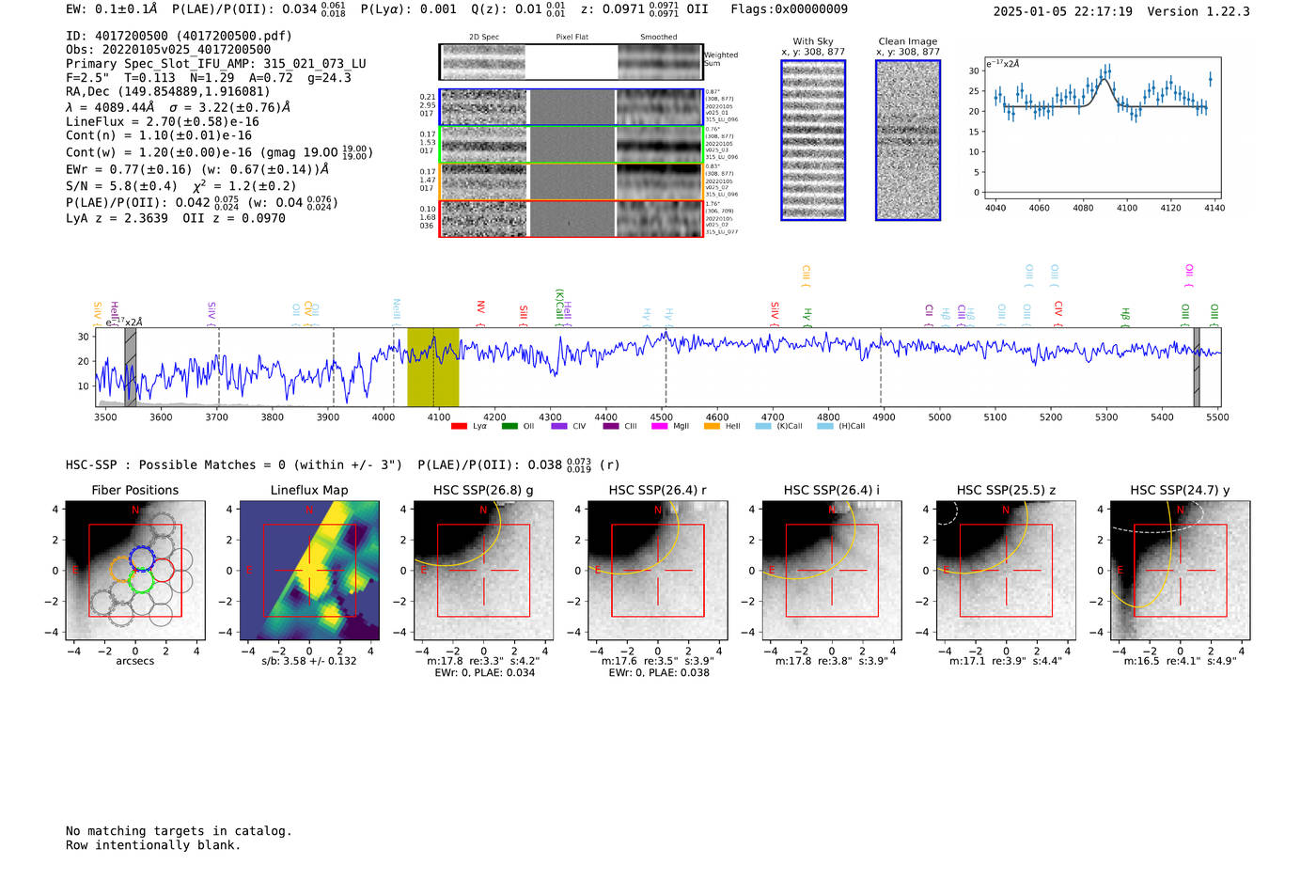Click the EWr: 0, PLAE: 0.034 caption
This screenshot has height=896, width=1316.
pyautogui.click(x=484, y=672)
